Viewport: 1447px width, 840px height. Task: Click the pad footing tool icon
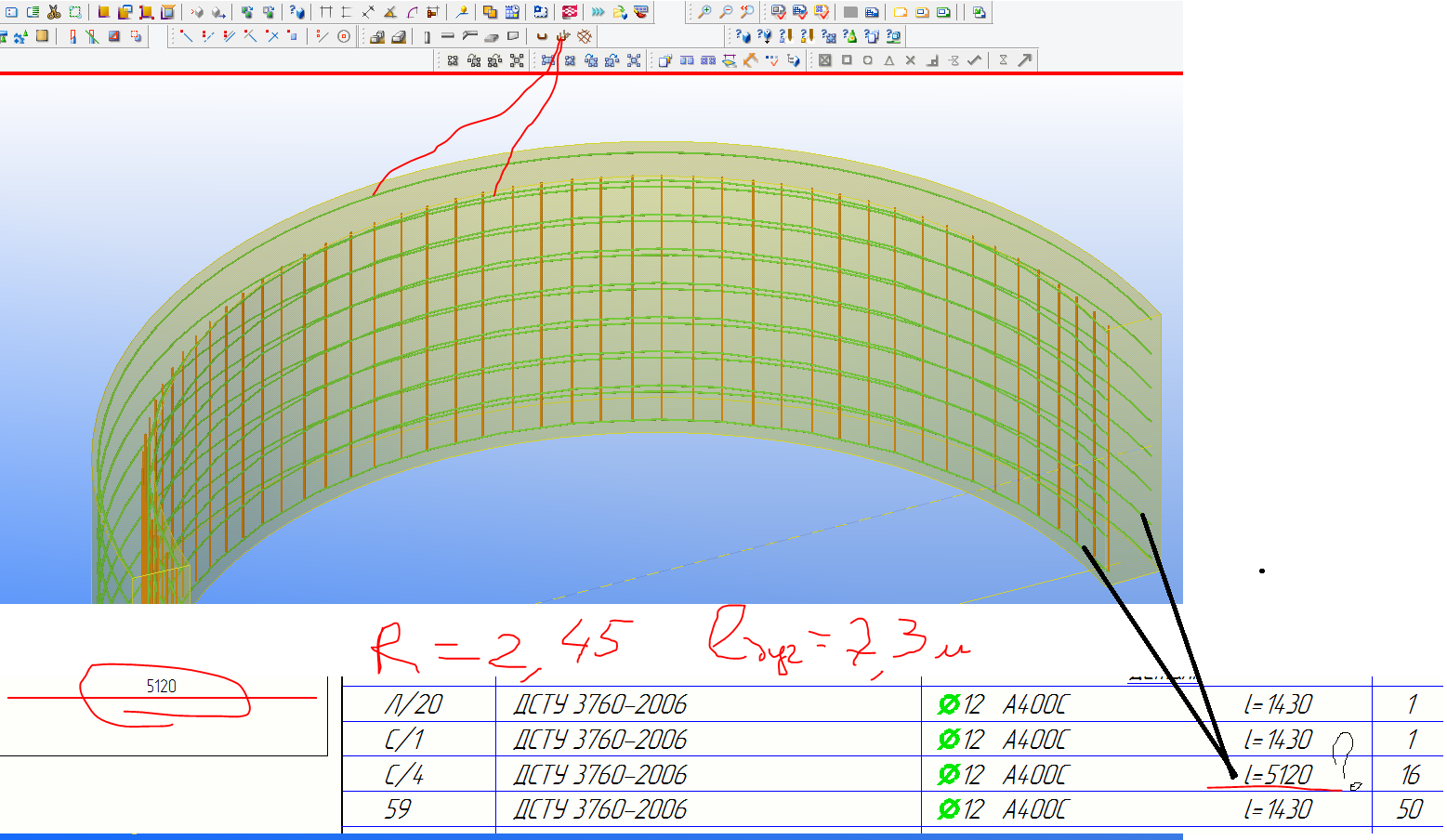pyautogui.click(x=376, y=36)
